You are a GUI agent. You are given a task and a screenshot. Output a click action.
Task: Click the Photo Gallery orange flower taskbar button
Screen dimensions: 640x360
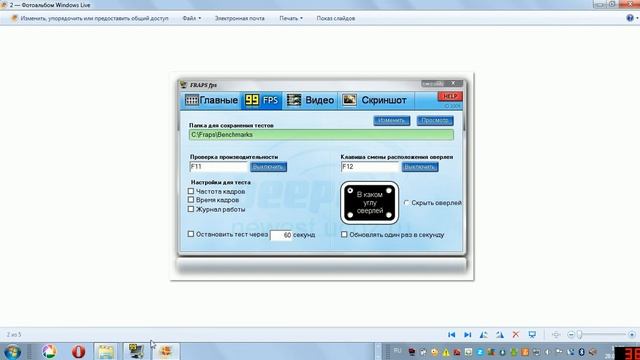tap(165, 351)
